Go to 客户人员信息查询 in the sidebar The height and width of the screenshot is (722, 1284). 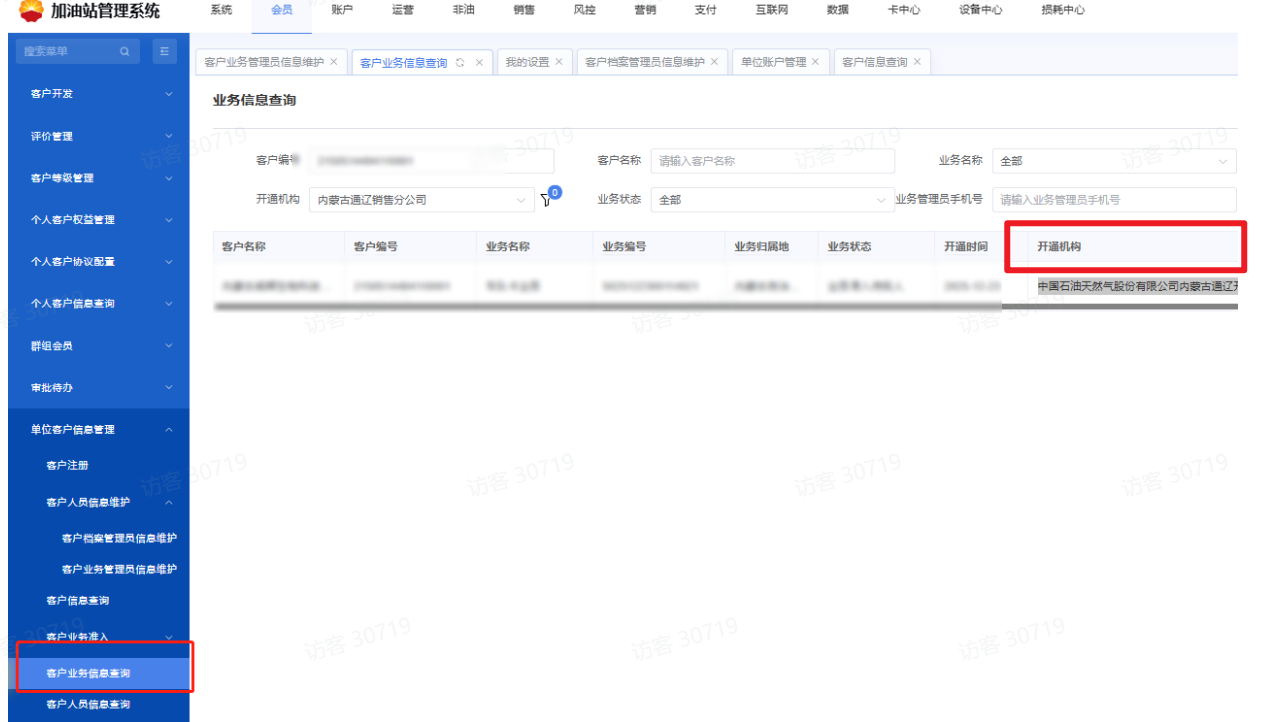click(88, 705)
